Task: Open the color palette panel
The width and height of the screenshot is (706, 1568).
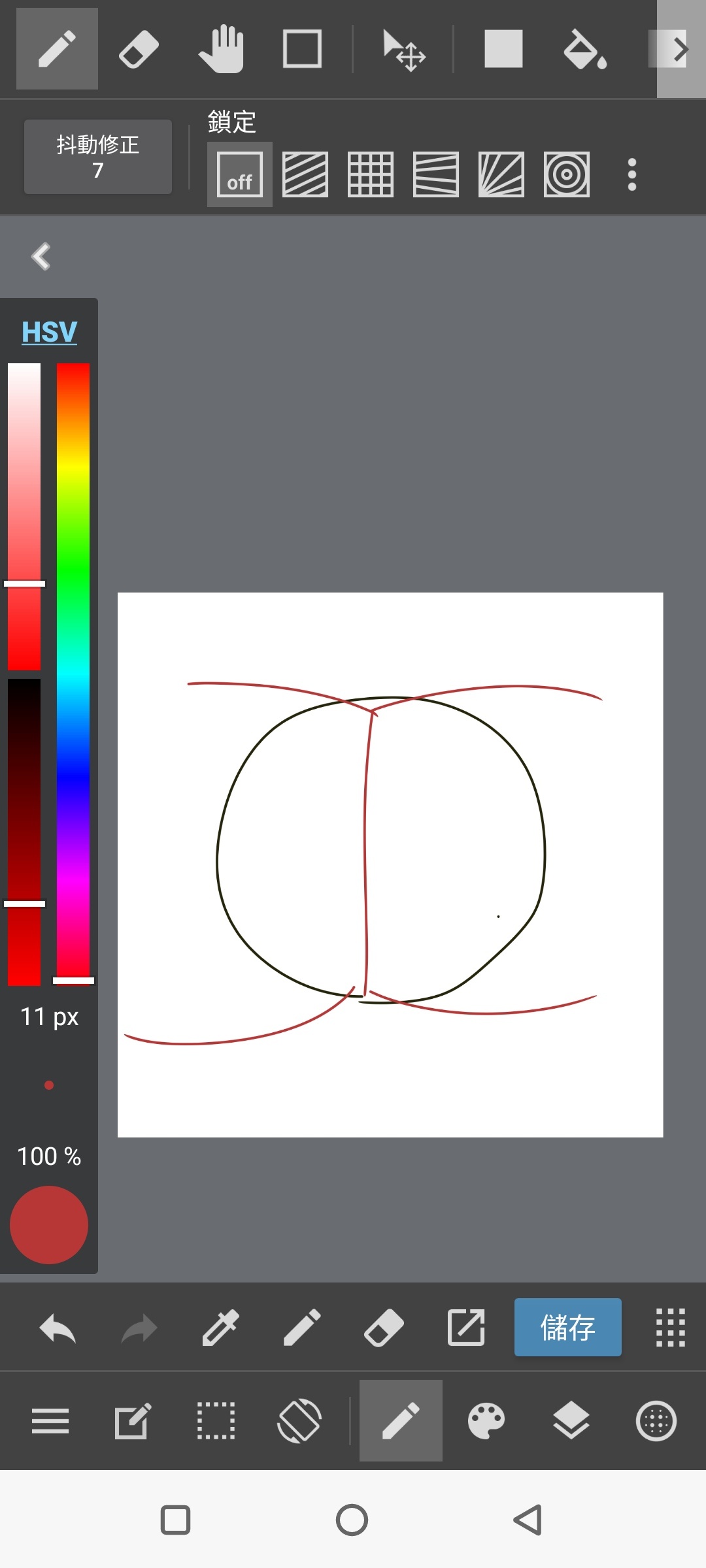Action: pos(486,1420)
